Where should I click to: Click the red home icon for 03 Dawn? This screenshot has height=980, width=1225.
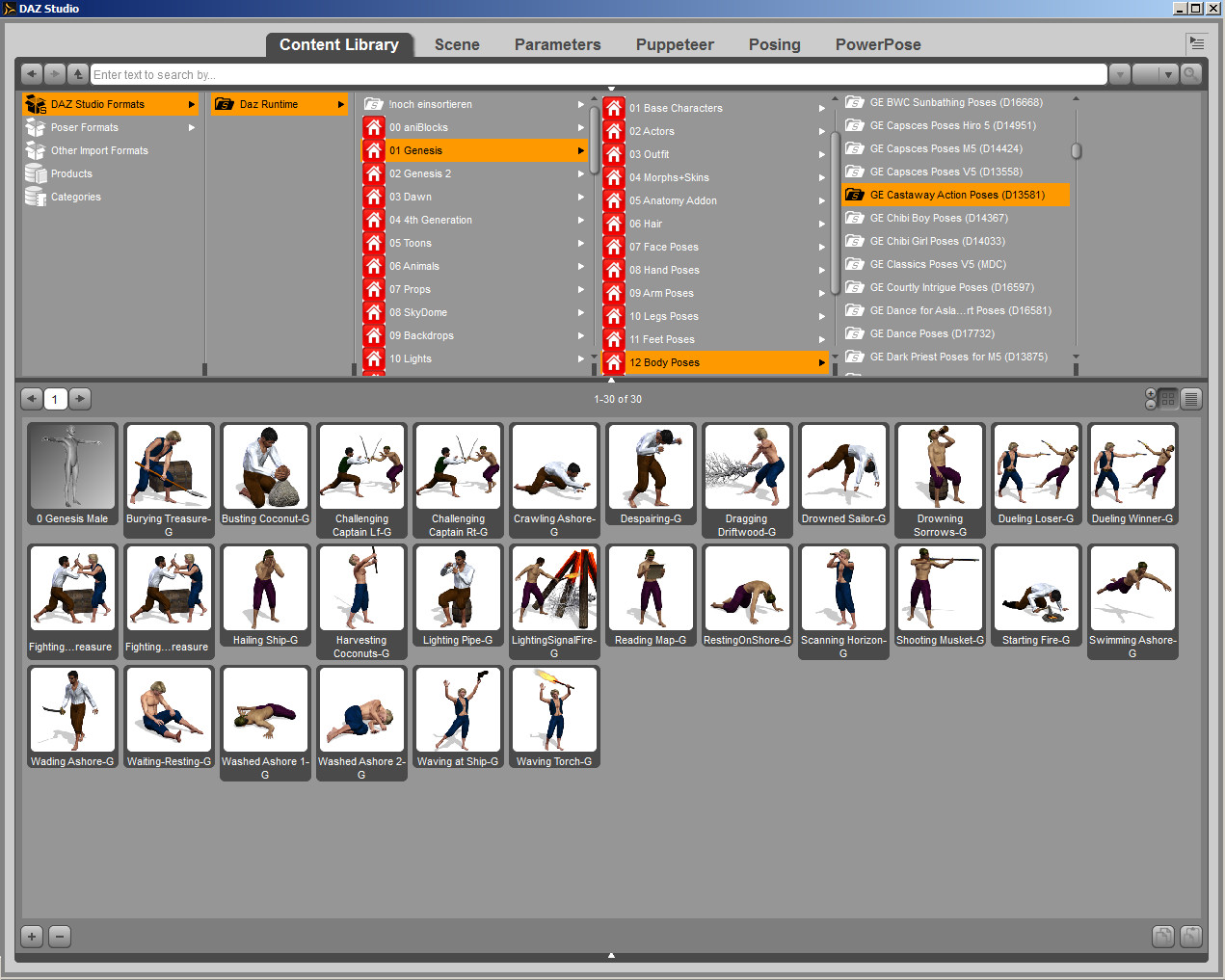374,197
